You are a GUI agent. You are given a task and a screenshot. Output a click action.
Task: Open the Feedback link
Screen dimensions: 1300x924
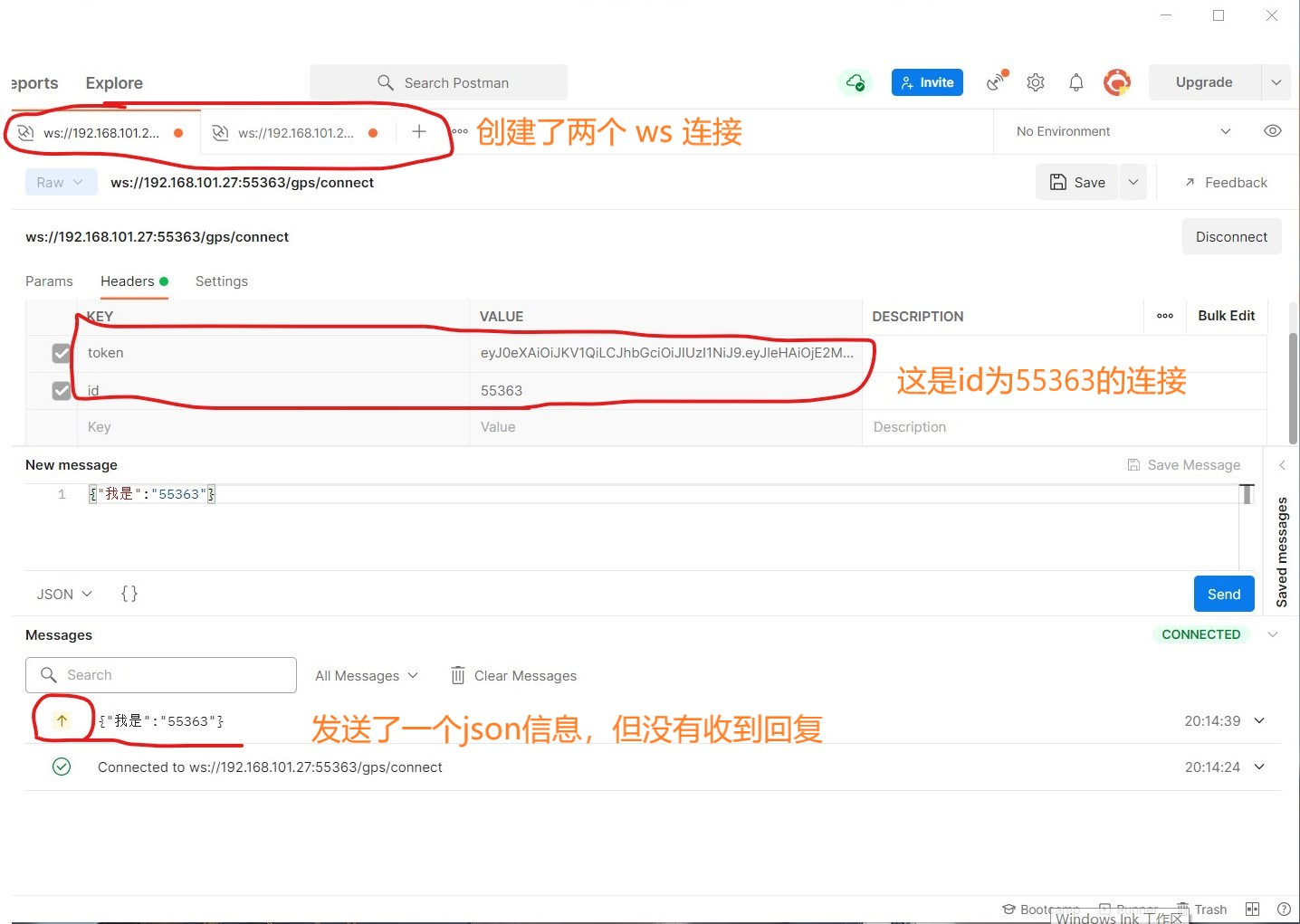pyautogui.click(x=1226, y=183)
